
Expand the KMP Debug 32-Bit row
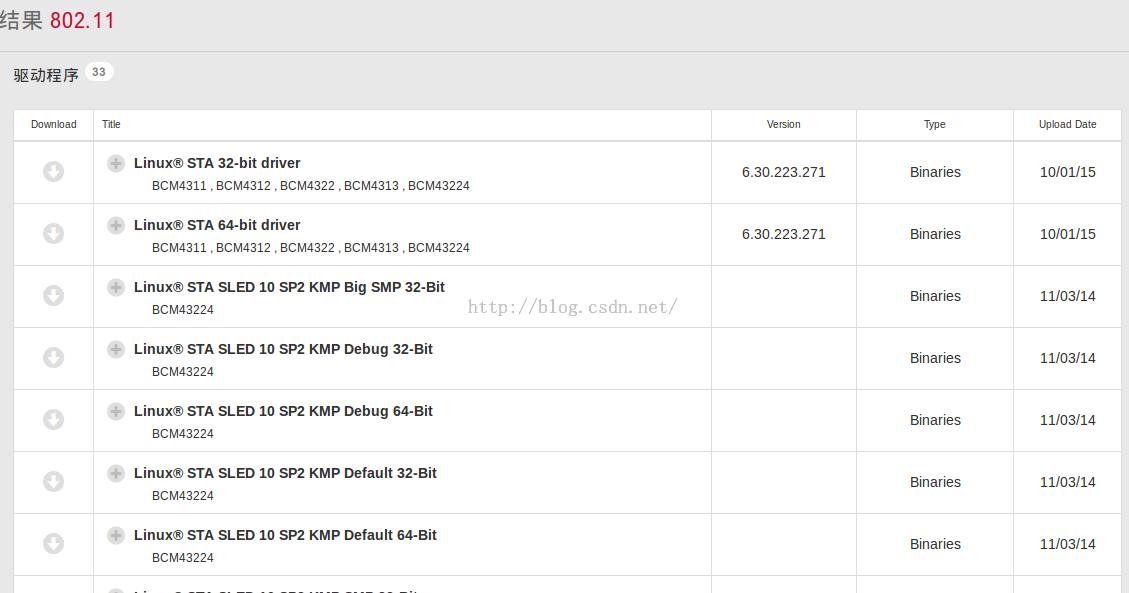tap(115, 349)
